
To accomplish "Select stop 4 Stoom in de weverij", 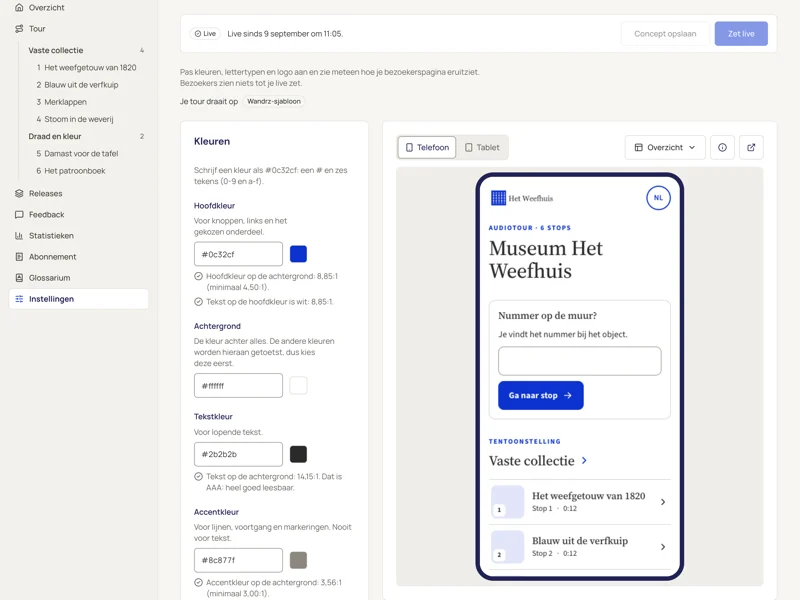I will click(74, 119).
